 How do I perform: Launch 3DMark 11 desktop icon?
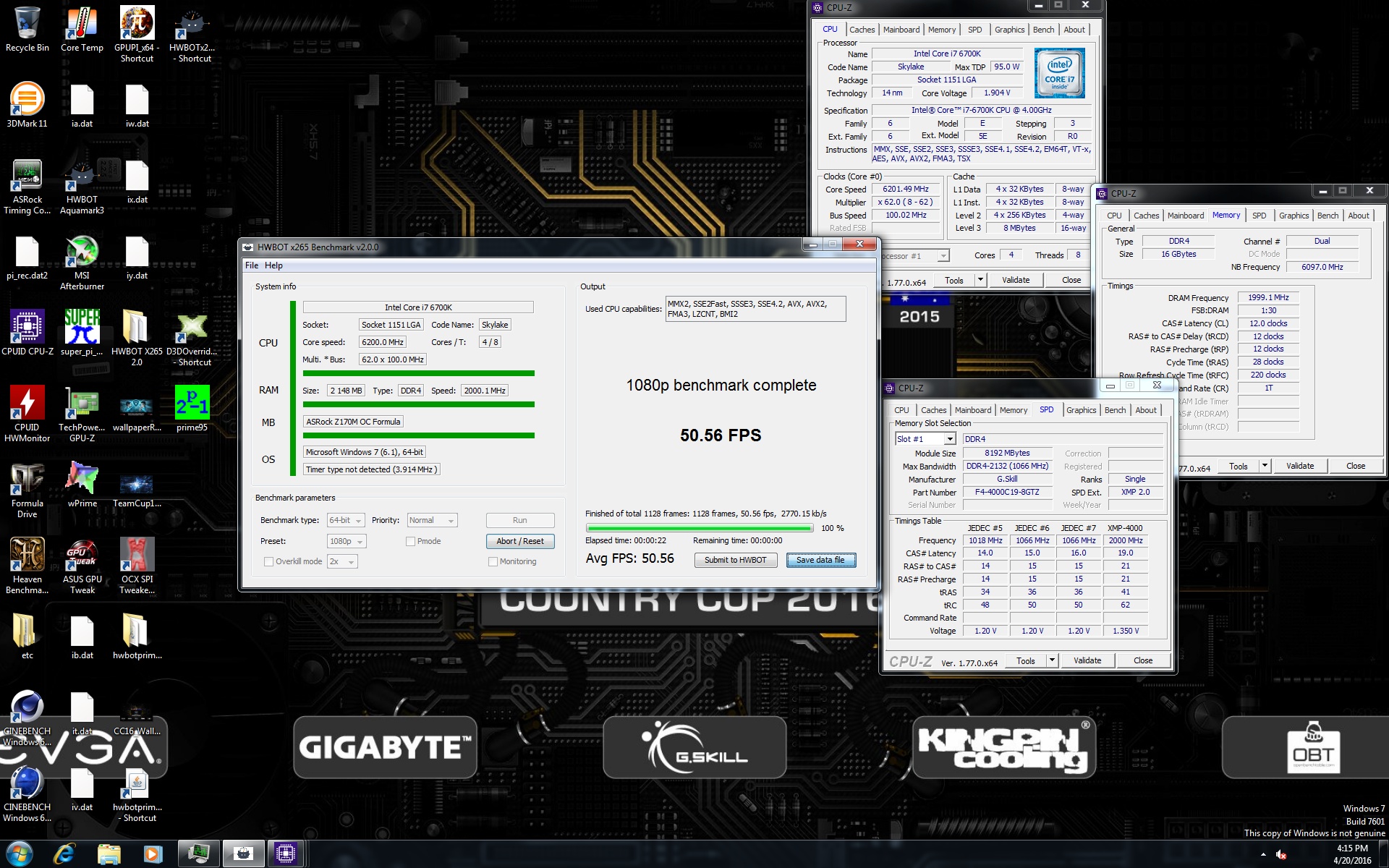27,106
